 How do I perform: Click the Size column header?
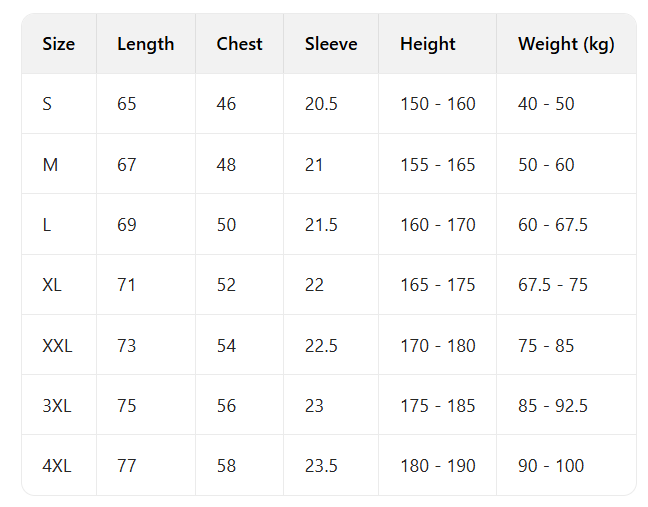[59, 44]
